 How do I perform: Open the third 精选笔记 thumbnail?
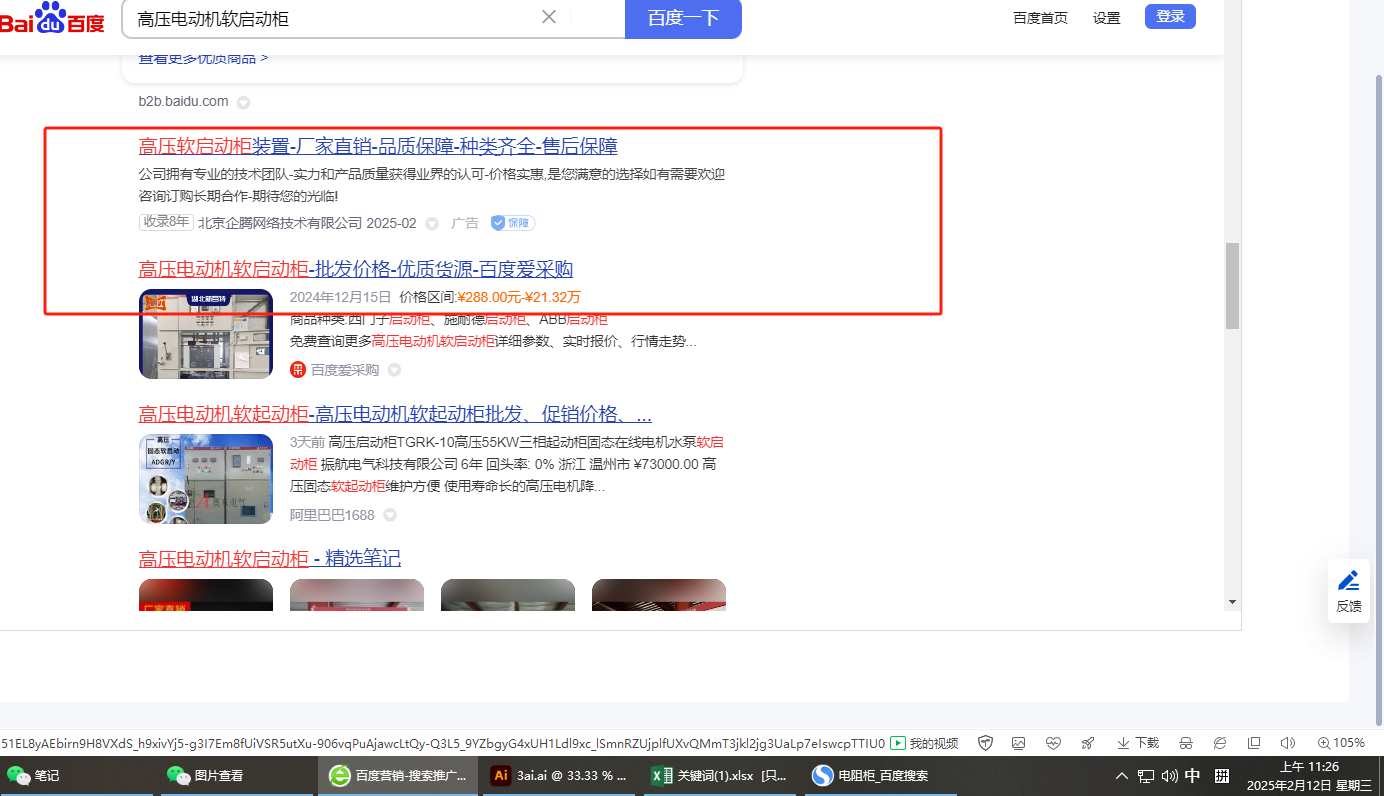tap(508, 595)
